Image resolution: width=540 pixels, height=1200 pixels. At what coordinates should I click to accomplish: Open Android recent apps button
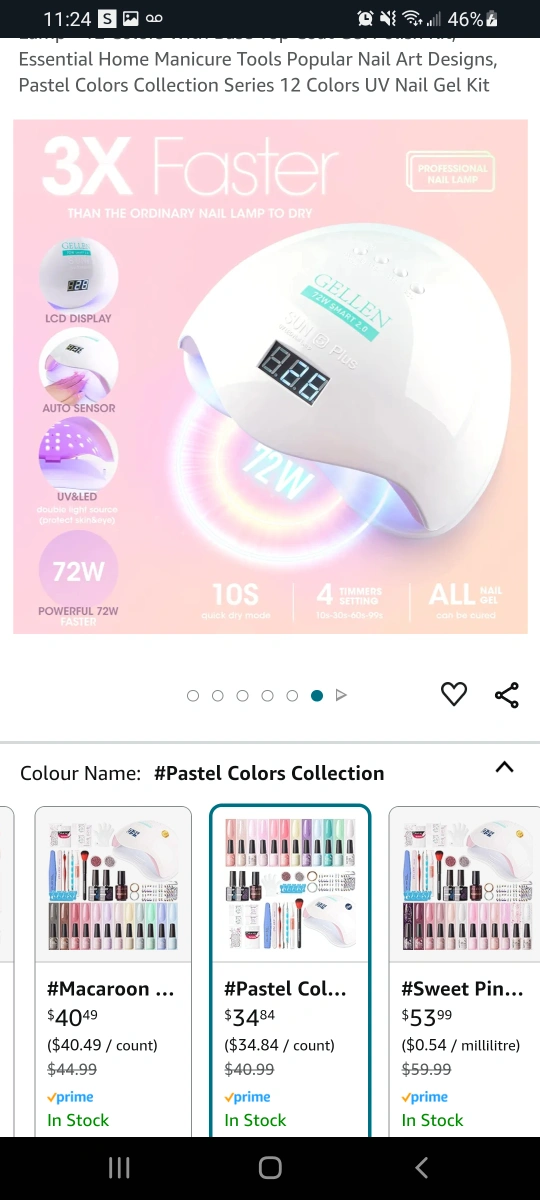coord(119,1167)
